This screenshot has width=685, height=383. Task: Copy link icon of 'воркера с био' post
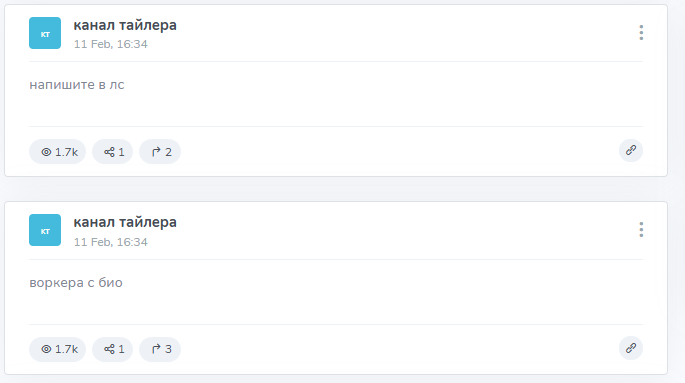click(x=631, y=348)
